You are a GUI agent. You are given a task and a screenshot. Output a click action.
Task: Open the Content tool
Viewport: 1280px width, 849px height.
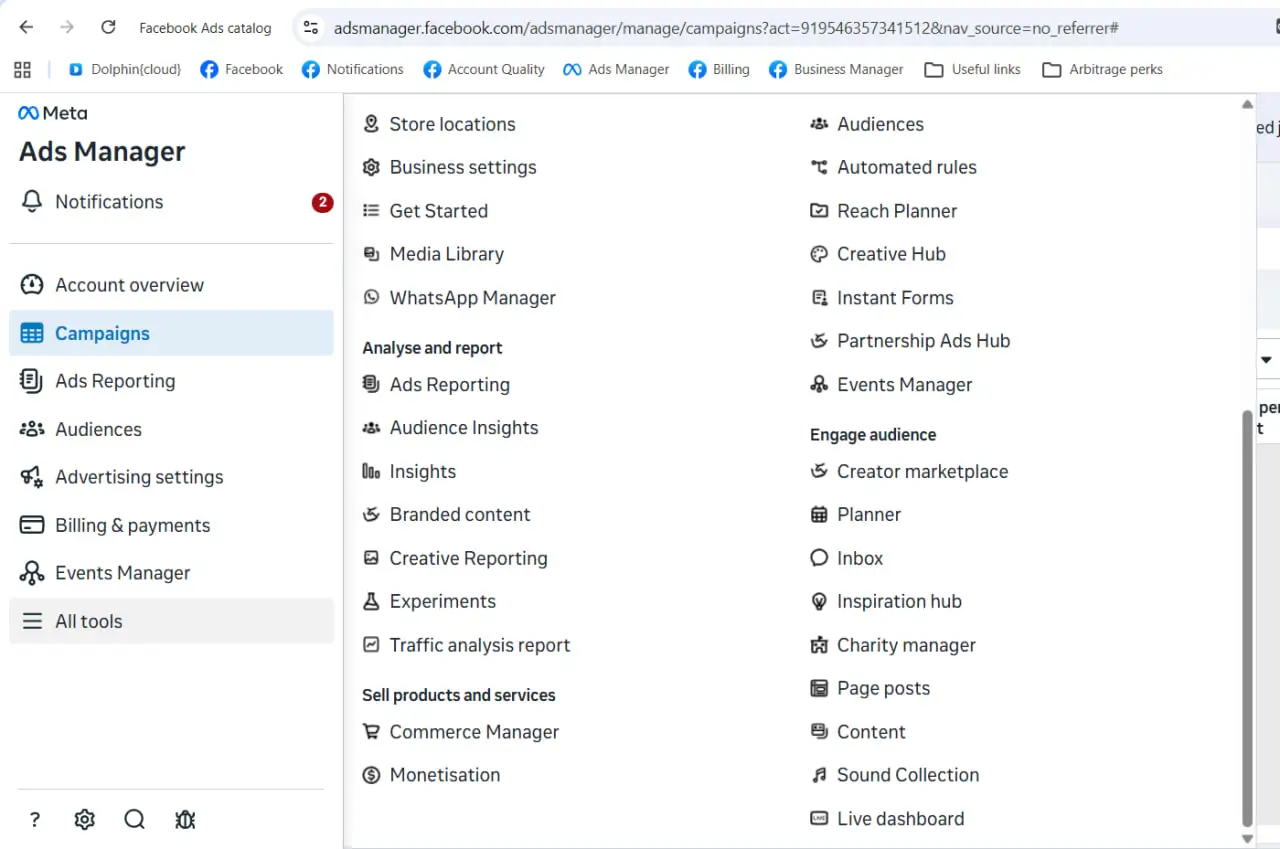tap(871, 732)
